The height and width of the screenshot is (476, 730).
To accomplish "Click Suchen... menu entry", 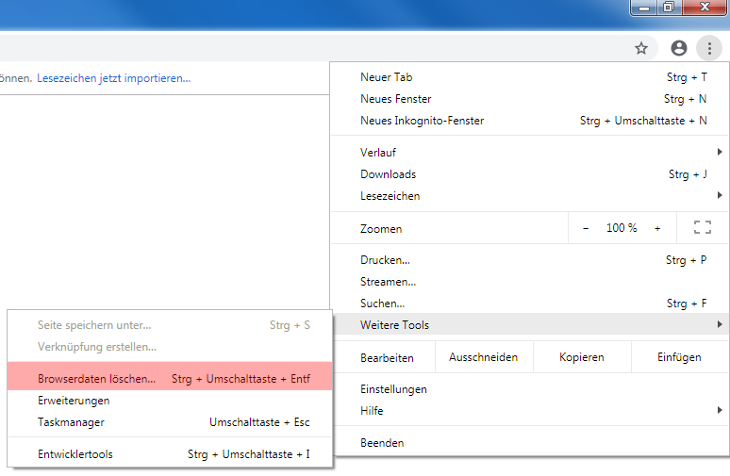I will pyautogui.click(x=530, y=303).
